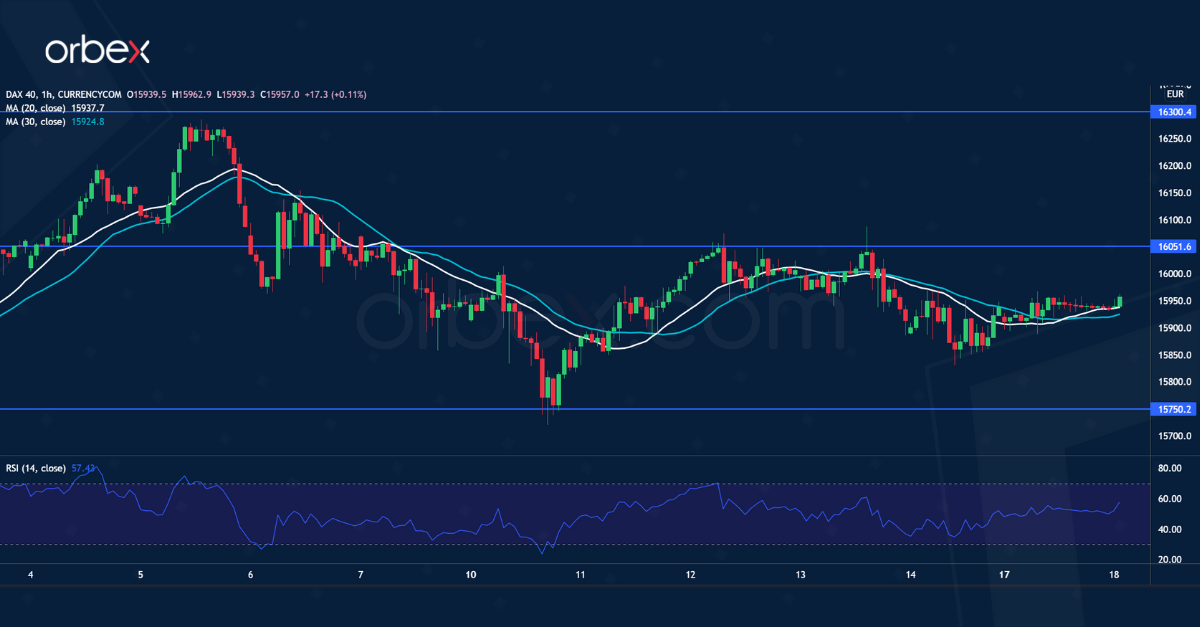Click the Orbex logo
1200x627 pixels.
(98, 51)
